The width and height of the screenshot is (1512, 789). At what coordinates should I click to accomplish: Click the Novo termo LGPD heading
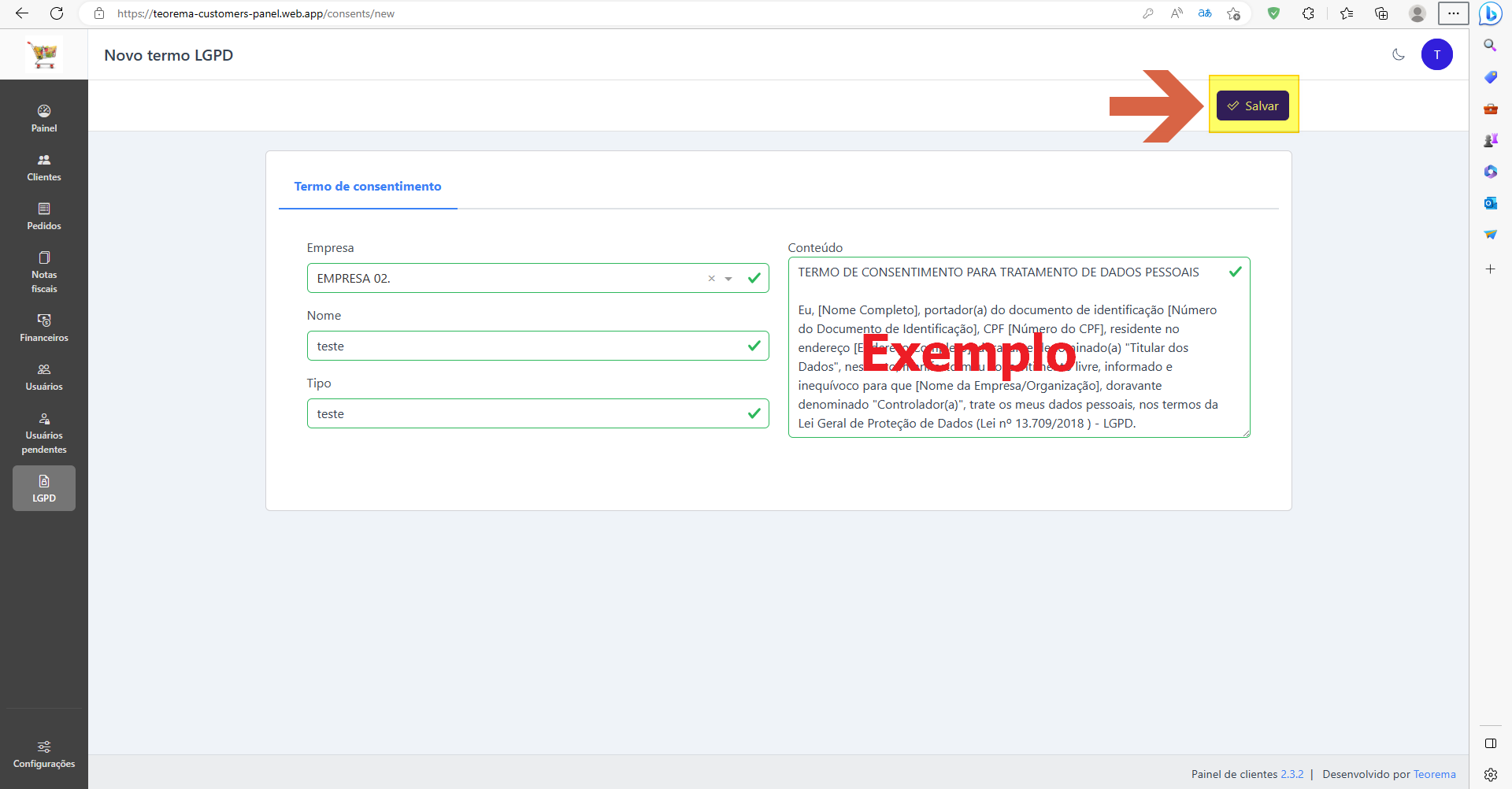[169, 55]
